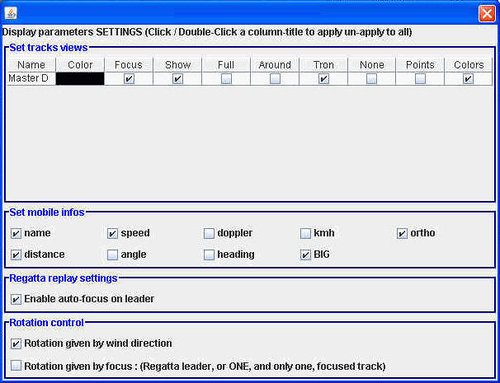Click the Colors column title
The image size is (500, 383).
[468, 65]
